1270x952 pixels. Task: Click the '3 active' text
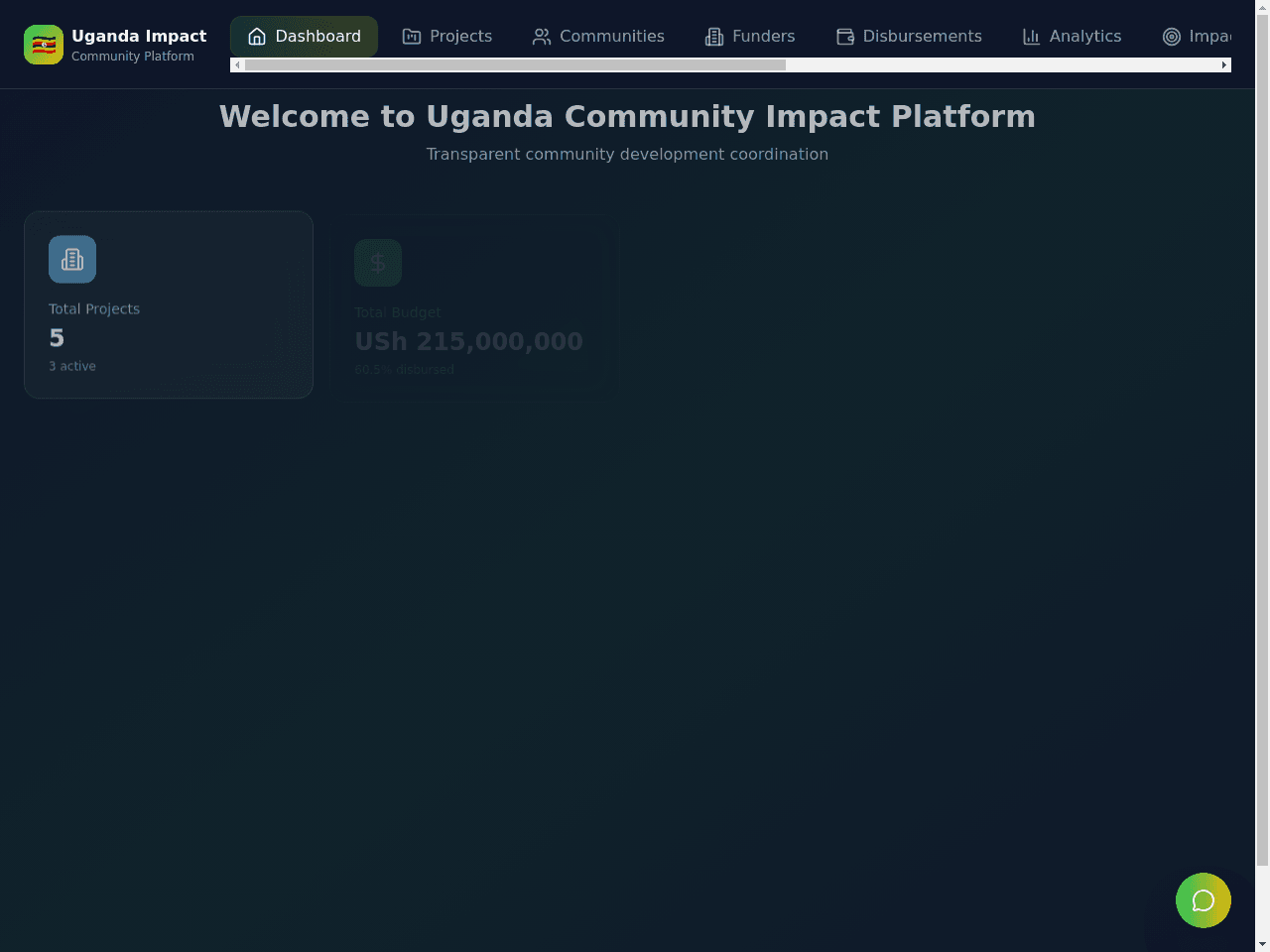pyautogui.click(x=72, y=366)
